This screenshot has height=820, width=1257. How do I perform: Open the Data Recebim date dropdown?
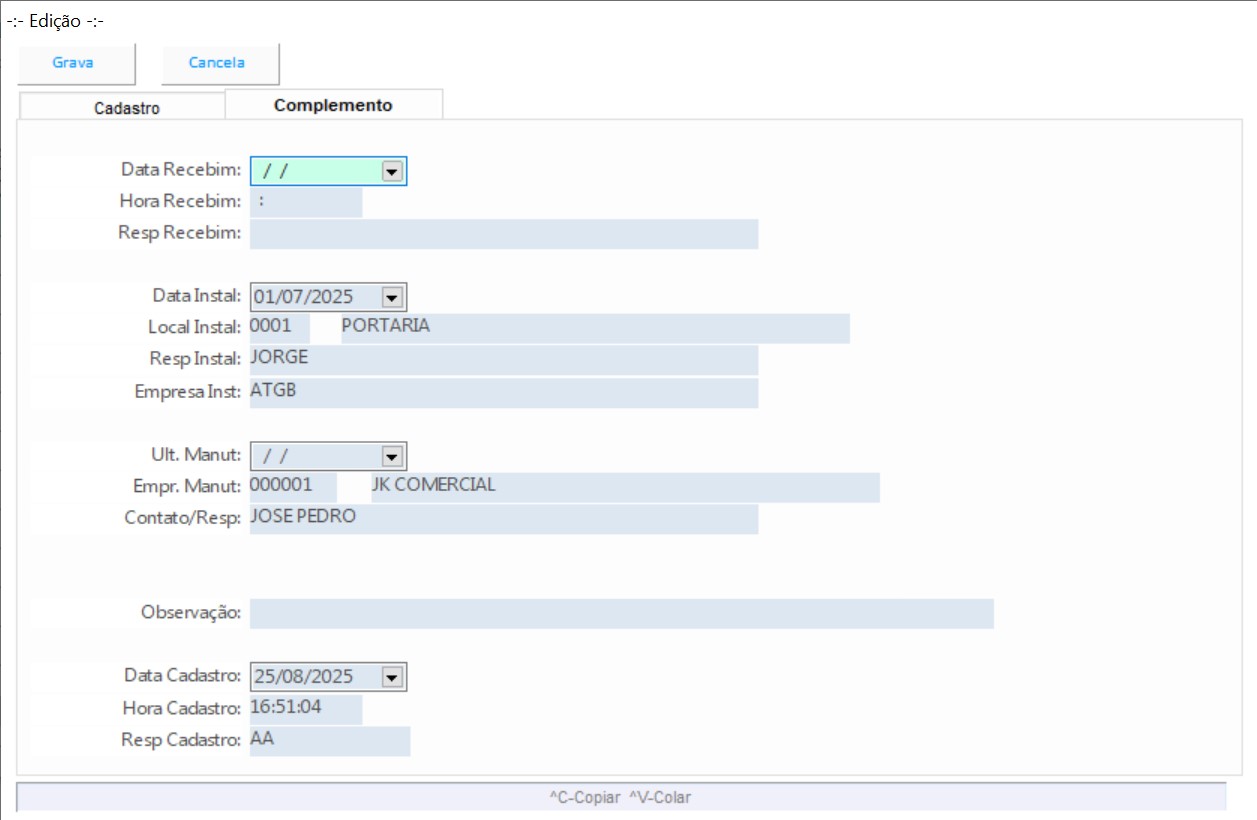[392, 172]
